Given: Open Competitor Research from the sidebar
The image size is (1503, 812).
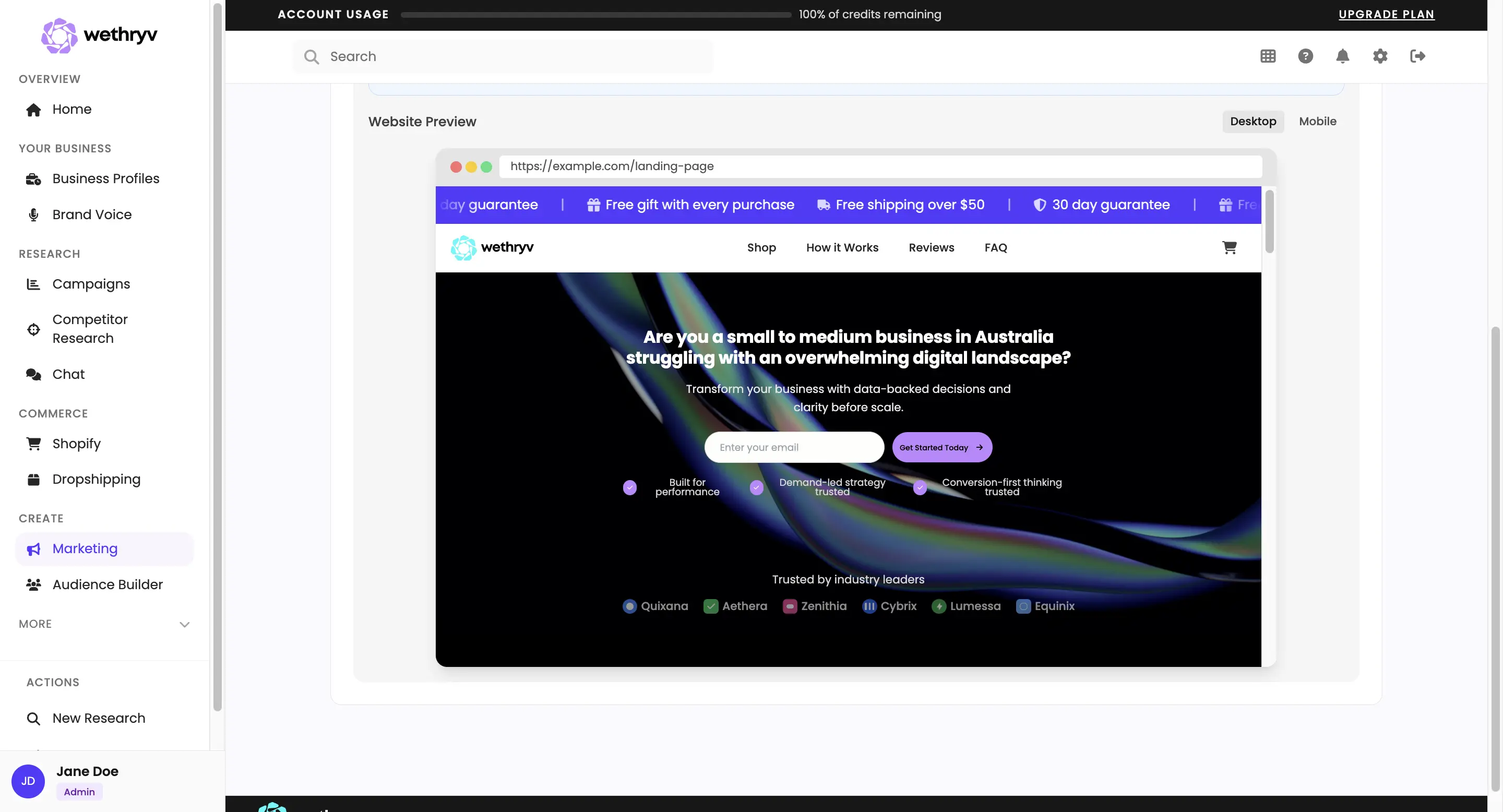Looking at the screenshot, I should pos(90,329).
